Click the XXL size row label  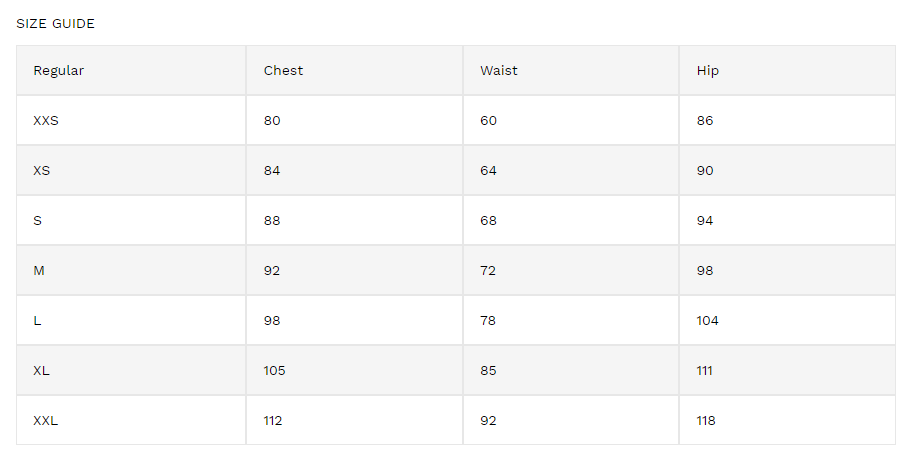coord(45,421)
